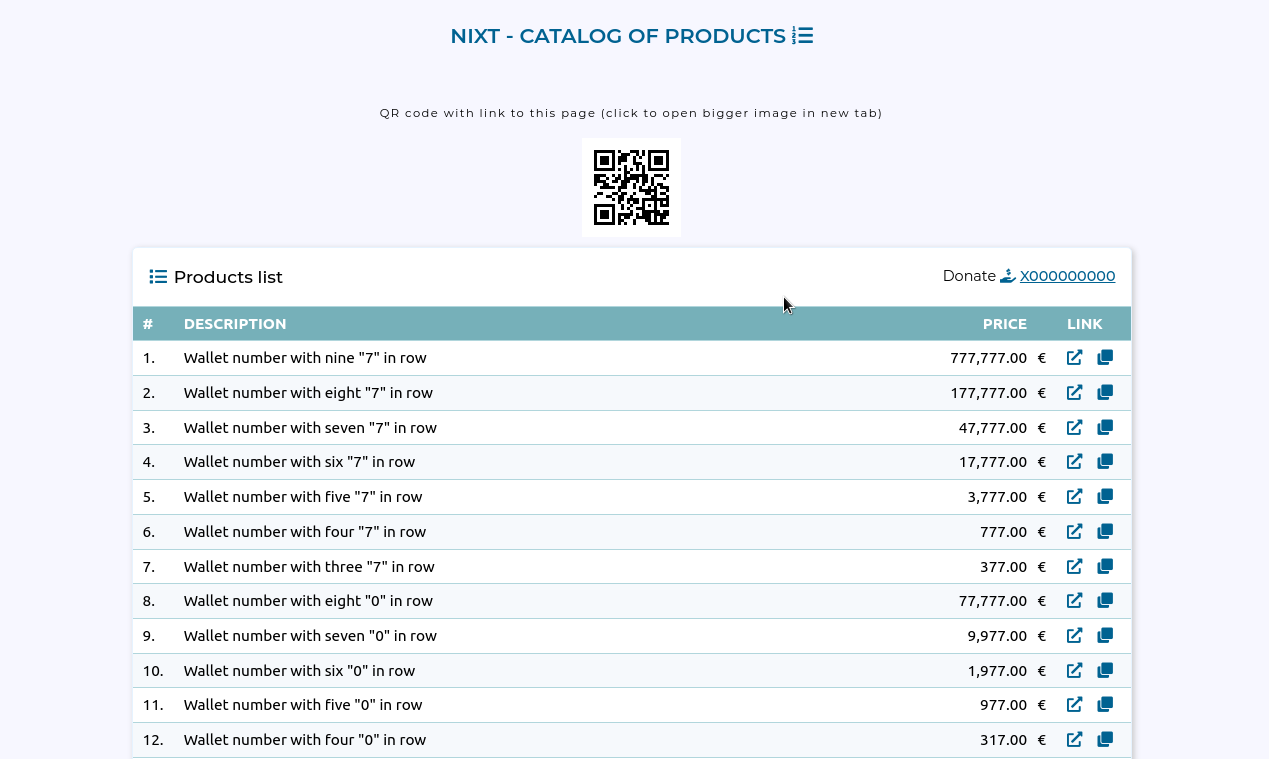Screen dimensions: 1269x759
Task: Click the catalog icon in page title
Action: (801, 35)
